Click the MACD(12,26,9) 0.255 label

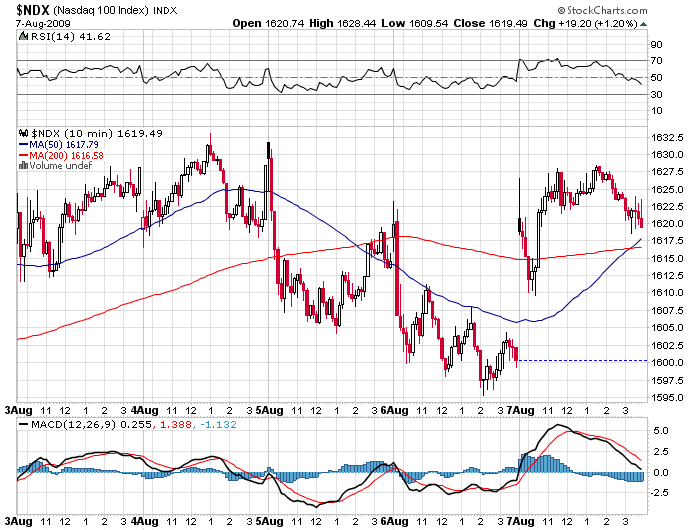pos(92,424)
